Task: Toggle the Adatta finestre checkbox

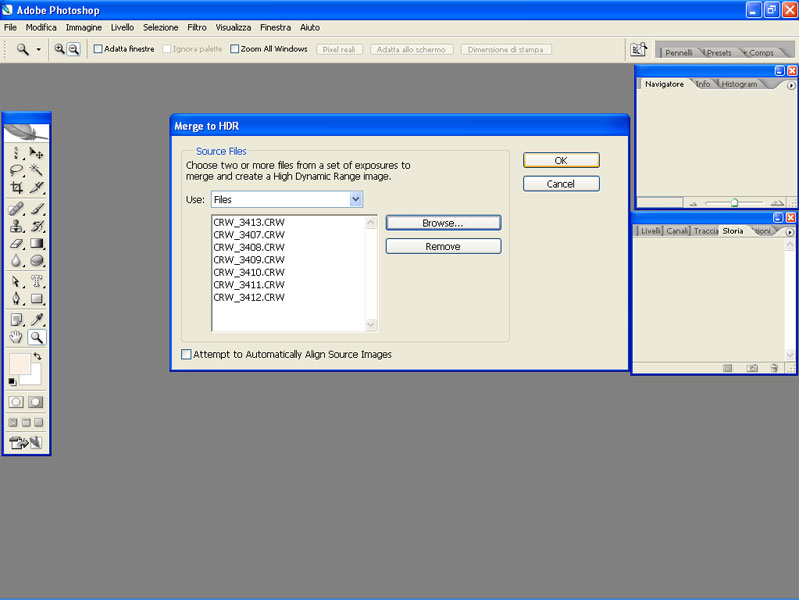Action: click(x=98, y=49)
